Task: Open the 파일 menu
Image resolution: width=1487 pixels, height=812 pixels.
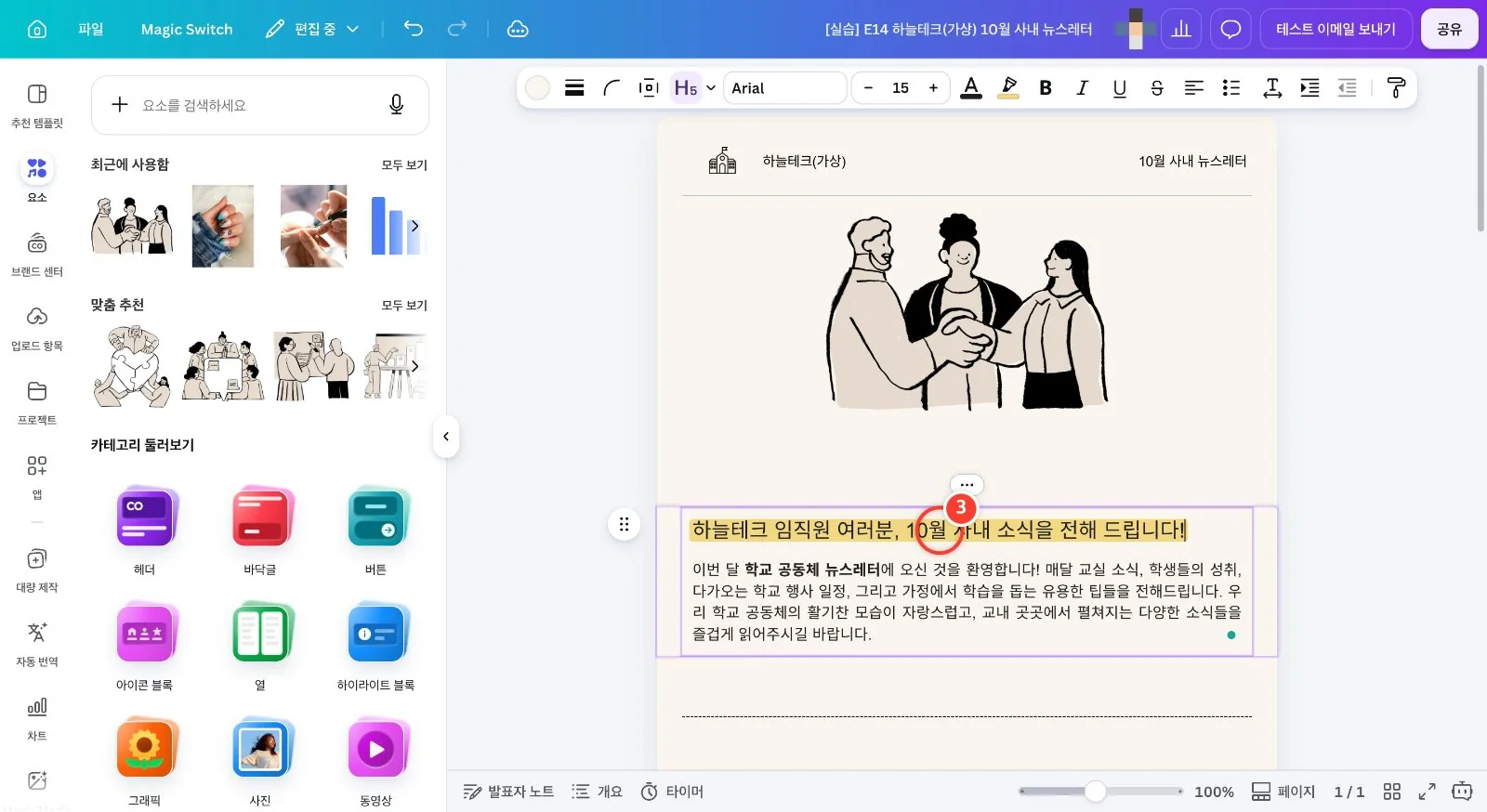Action: pos(91,29)
